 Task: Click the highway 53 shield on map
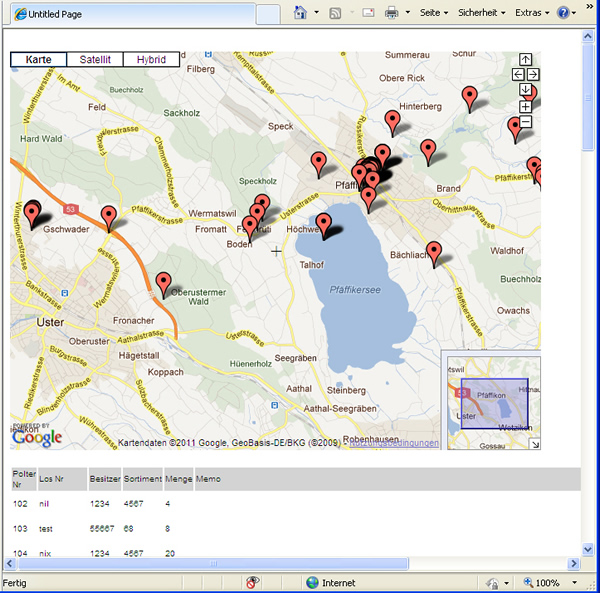tap(70, 209)
